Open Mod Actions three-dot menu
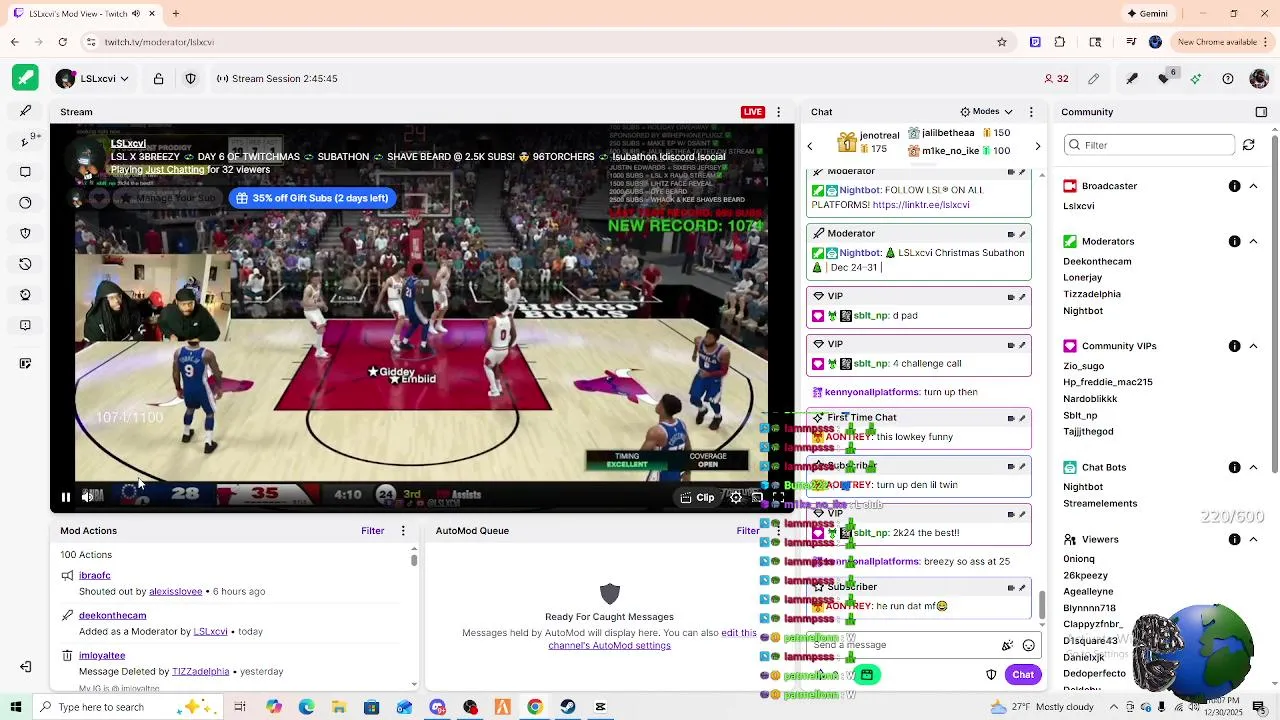The height and width of the screenshot is (720, 1280). click(x=403, y=531)
